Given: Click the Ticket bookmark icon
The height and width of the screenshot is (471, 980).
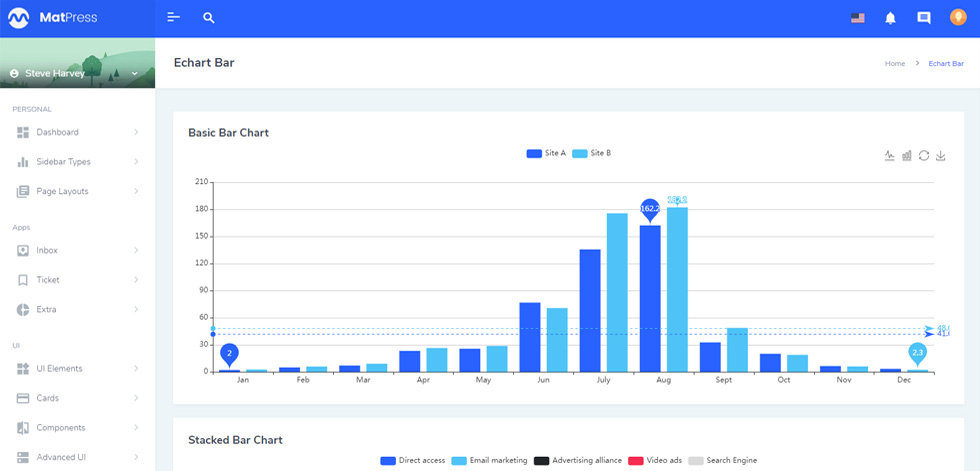Looking at the screenshot, I should (23, 280).
